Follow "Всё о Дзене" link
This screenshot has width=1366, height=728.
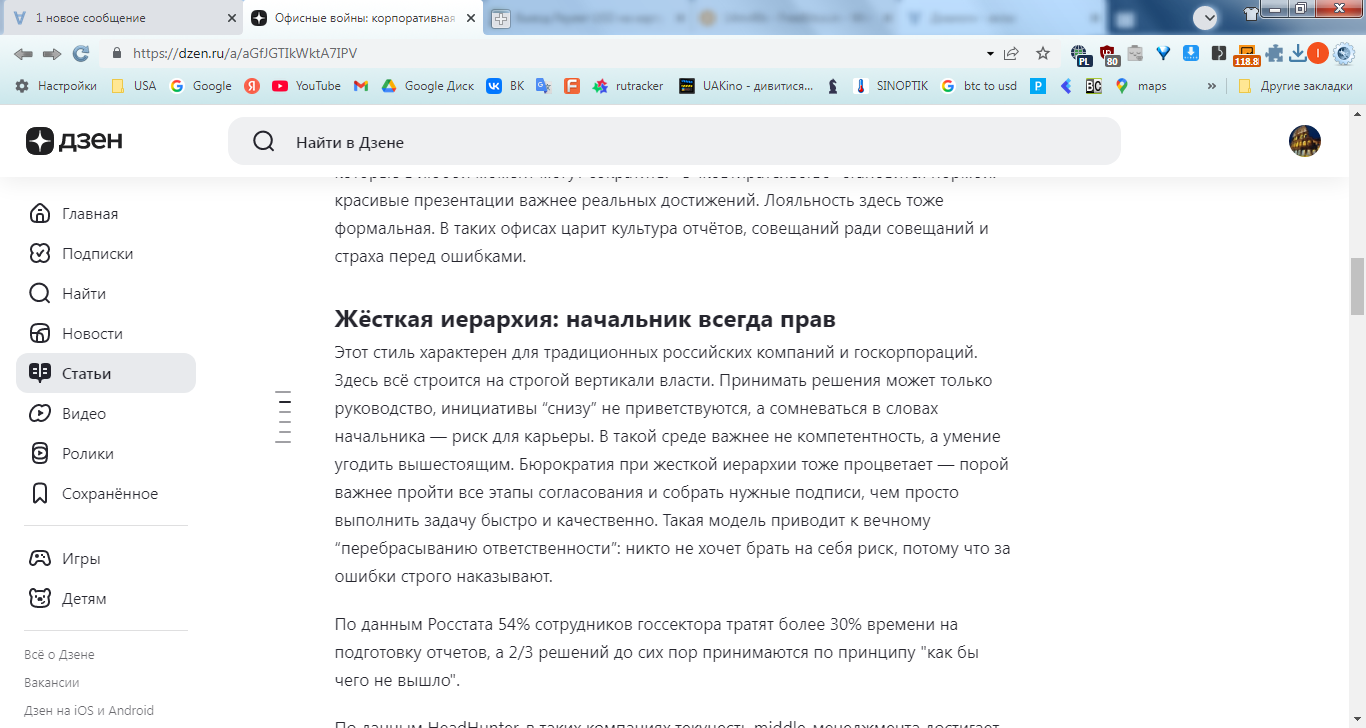(59, 655)
